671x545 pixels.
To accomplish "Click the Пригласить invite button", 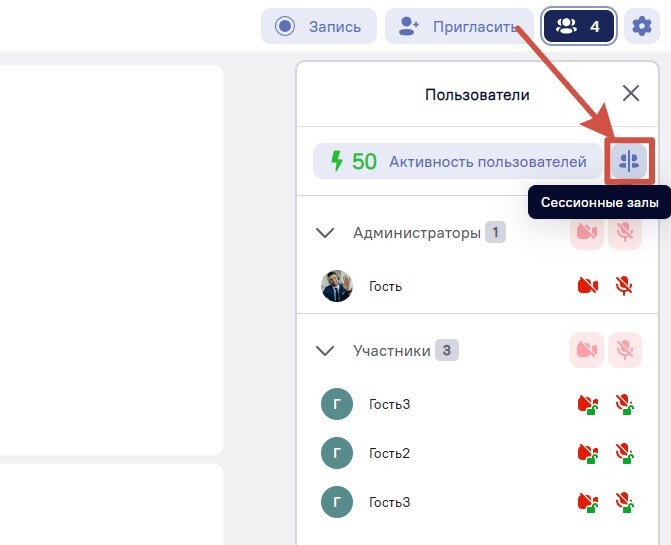I will tap(459, 26).
